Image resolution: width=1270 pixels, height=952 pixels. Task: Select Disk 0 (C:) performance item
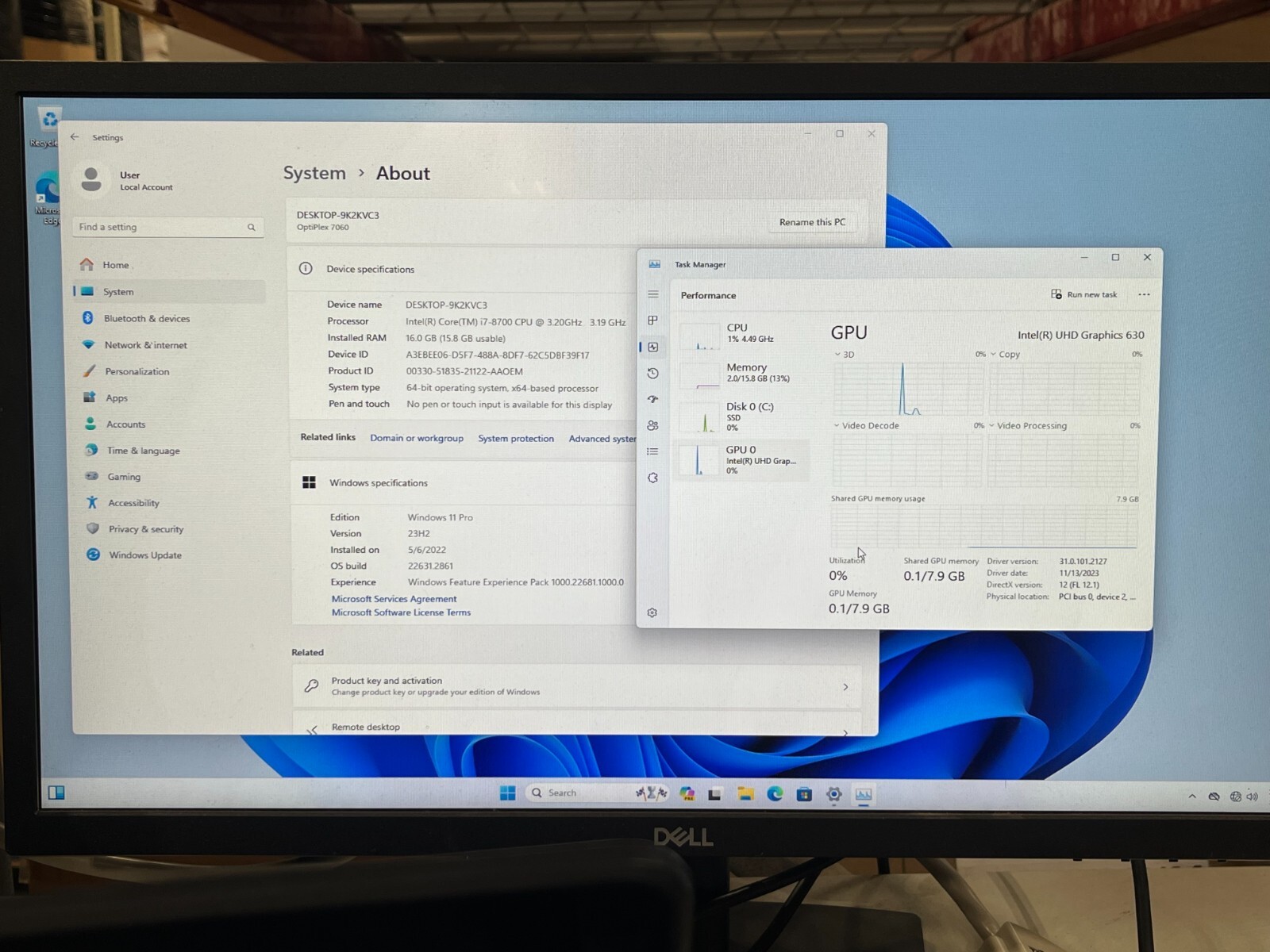coord(742,416)
